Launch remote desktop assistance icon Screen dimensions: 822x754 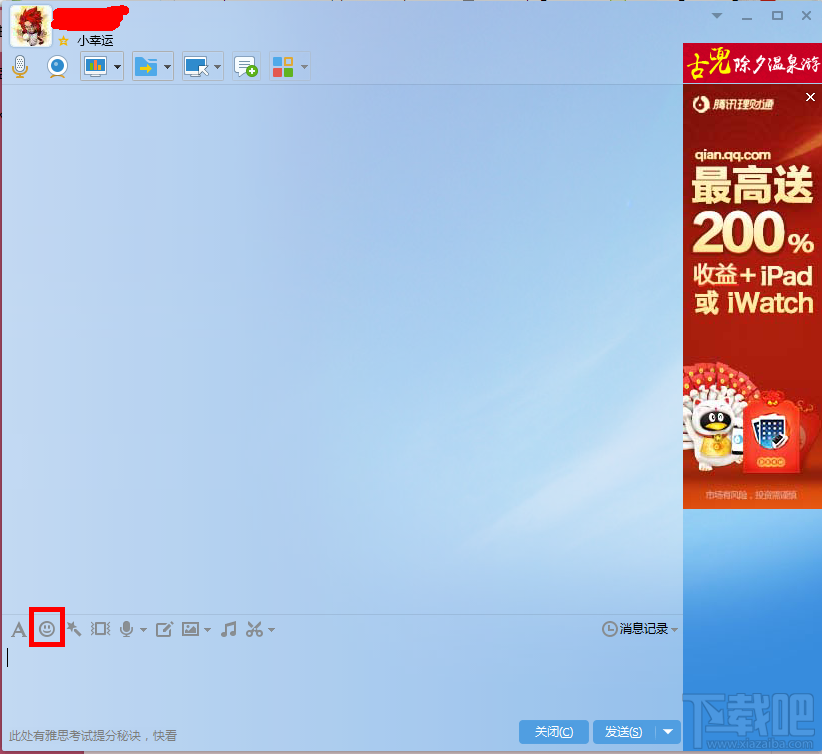coord(198,66)
